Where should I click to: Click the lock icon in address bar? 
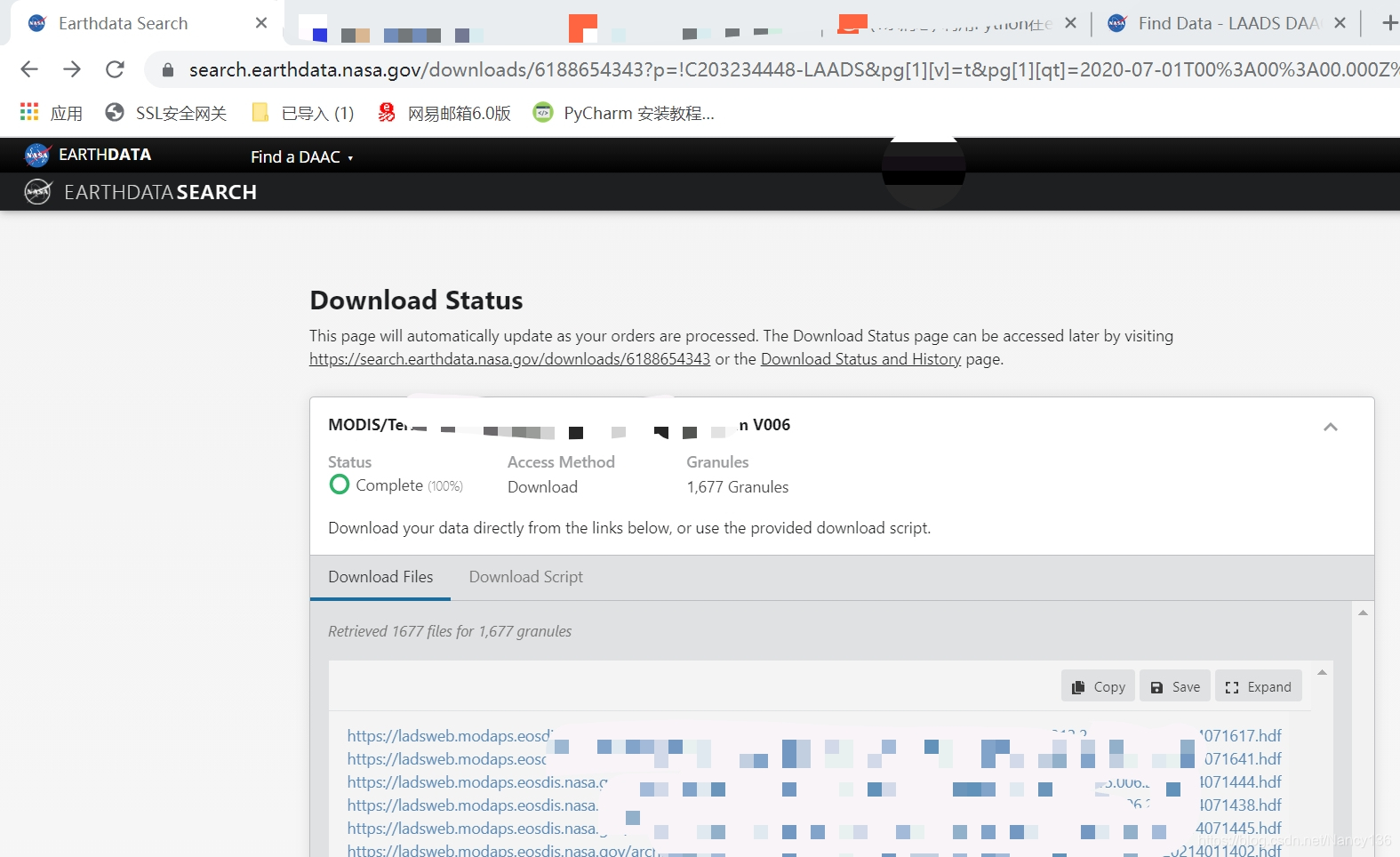coord(168,69)
